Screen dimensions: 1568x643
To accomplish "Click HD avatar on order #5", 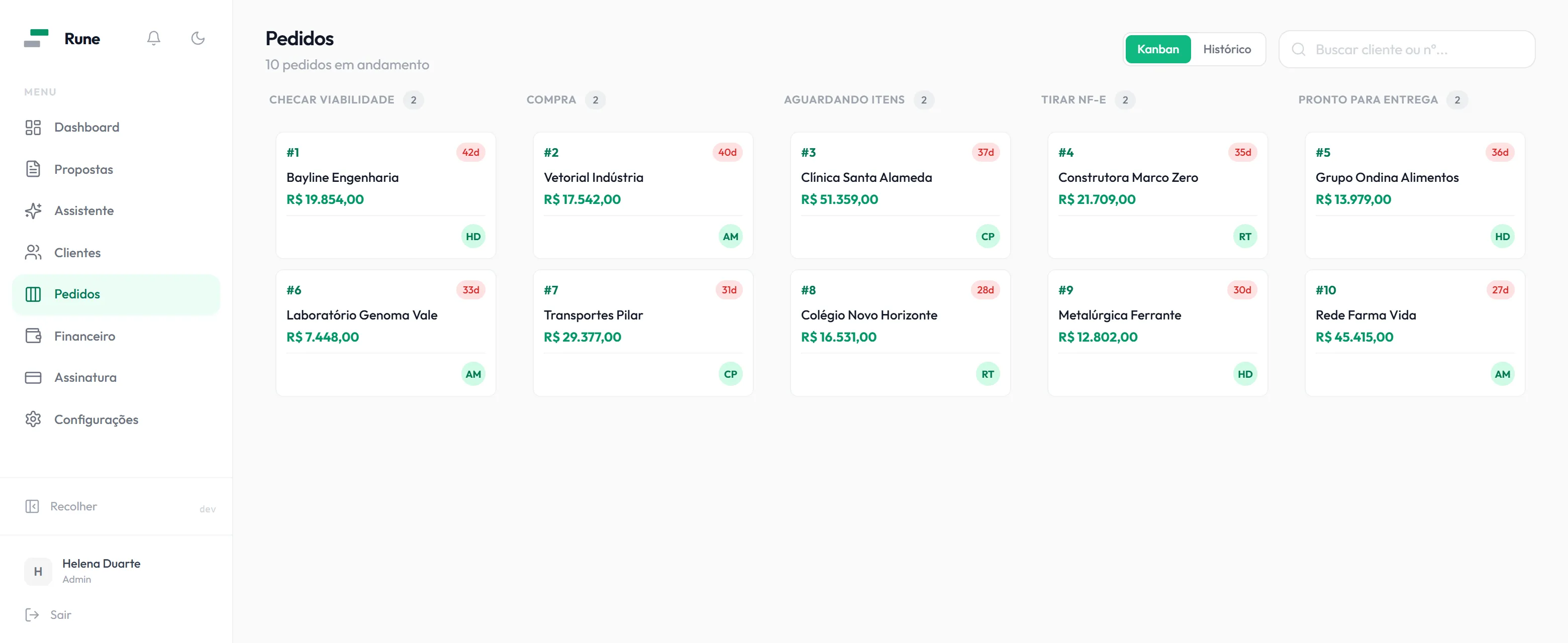I will point(1502,237).
